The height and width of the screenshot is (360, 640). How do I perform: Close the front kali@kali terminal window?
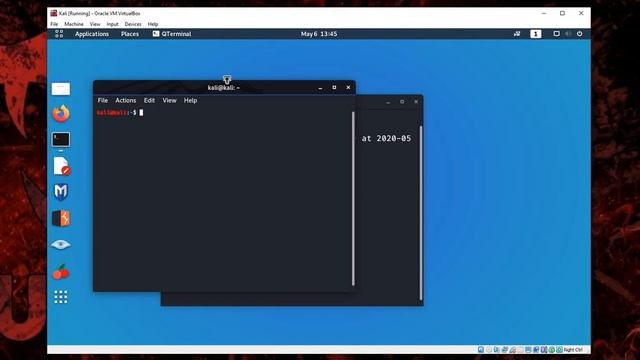tap(348, 87)
